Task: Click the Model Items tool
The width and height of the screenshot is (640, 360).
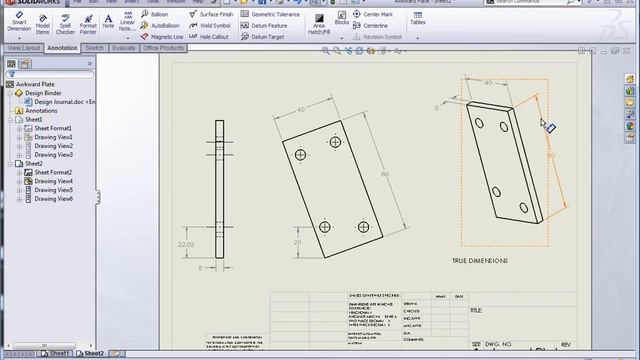Action: 42,24
